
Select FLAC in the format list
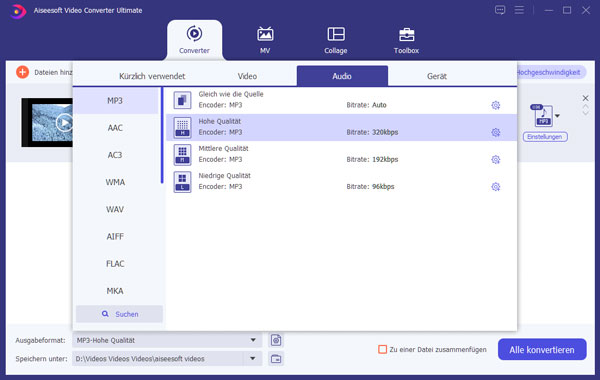coord(115,264)
